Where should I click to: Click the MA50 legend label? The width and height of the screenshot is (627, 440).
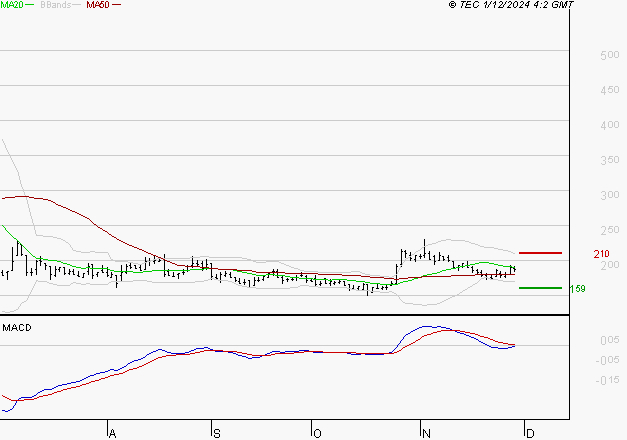pyautogui.click(x=97, y=5)
